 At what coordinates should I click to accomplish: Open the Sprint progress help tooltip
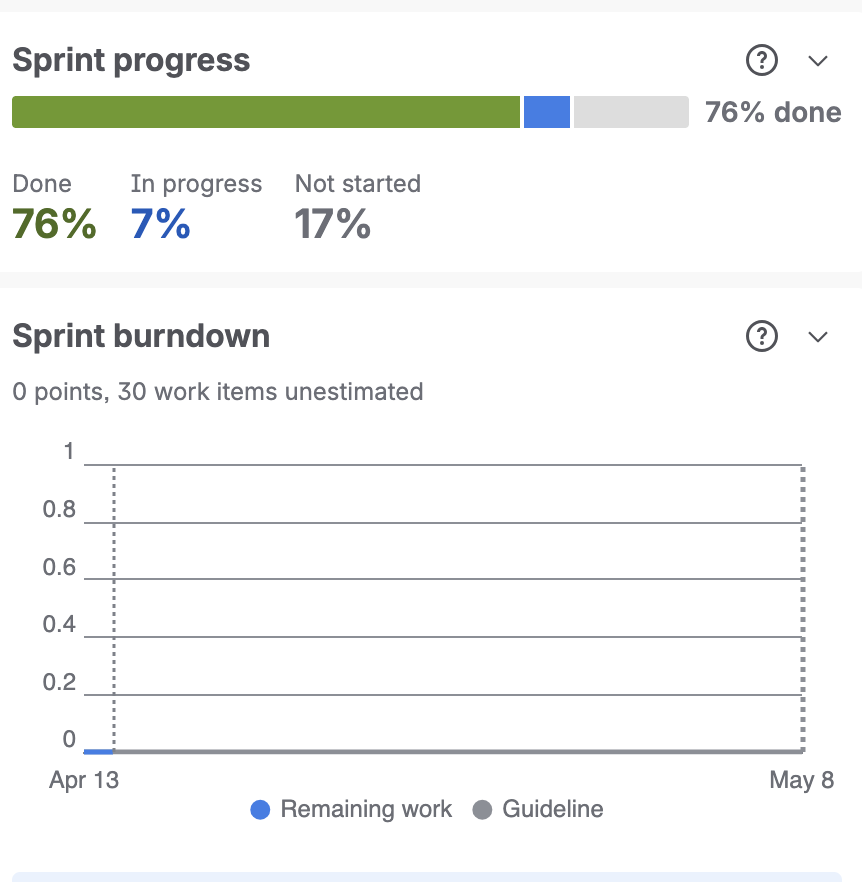click(761, 61)
